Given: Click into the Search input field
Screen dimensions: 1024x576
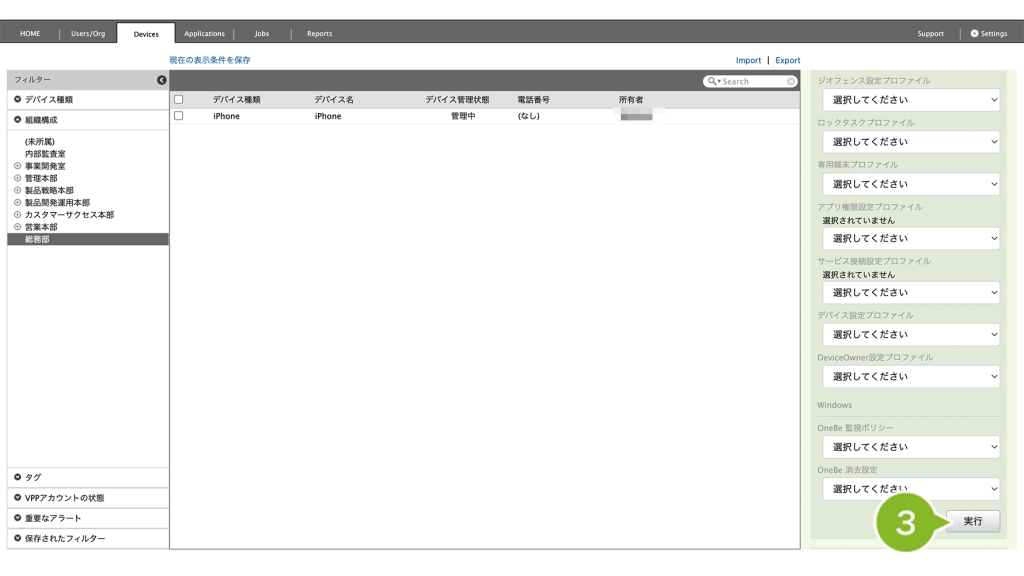Looking at the screenshot, I should point(752,82).
